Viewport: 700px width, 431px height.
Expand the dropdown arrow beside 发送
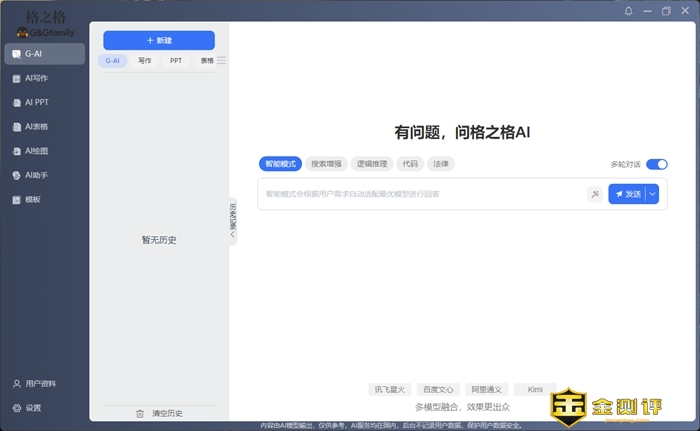(x=653, y=194)
